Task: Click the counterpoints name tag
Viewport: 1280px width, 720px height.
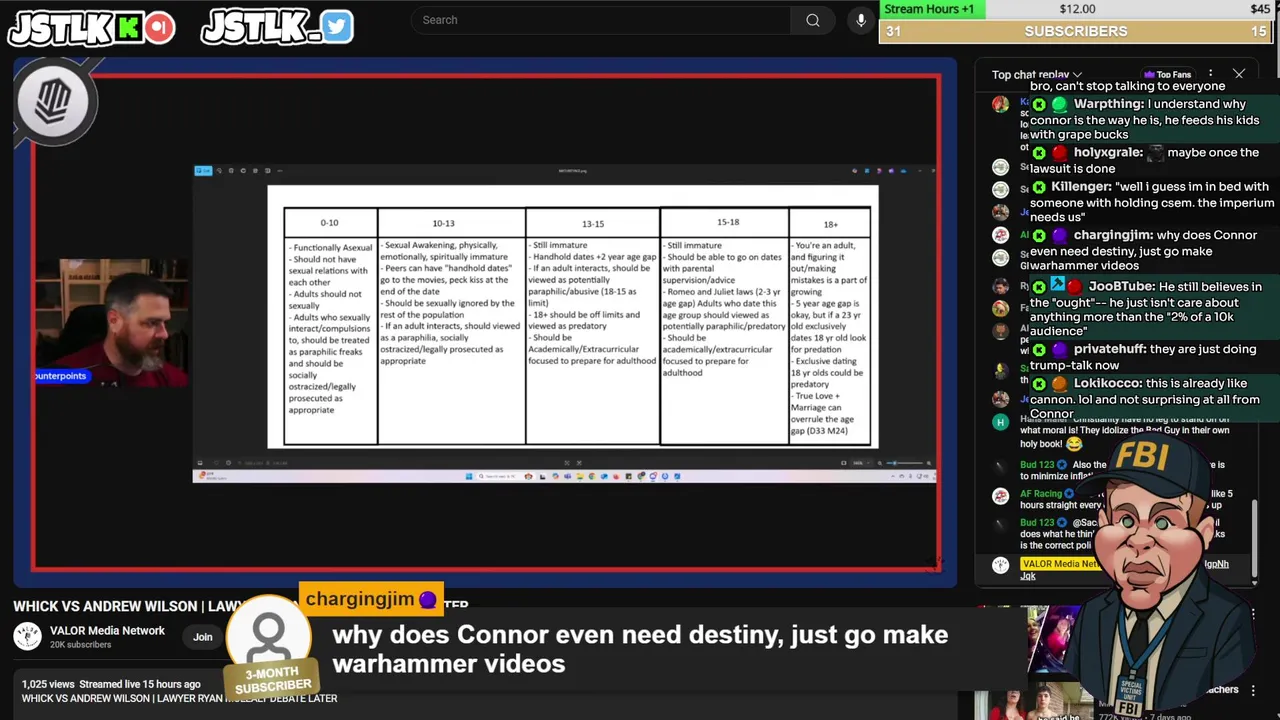Action: 61,376
